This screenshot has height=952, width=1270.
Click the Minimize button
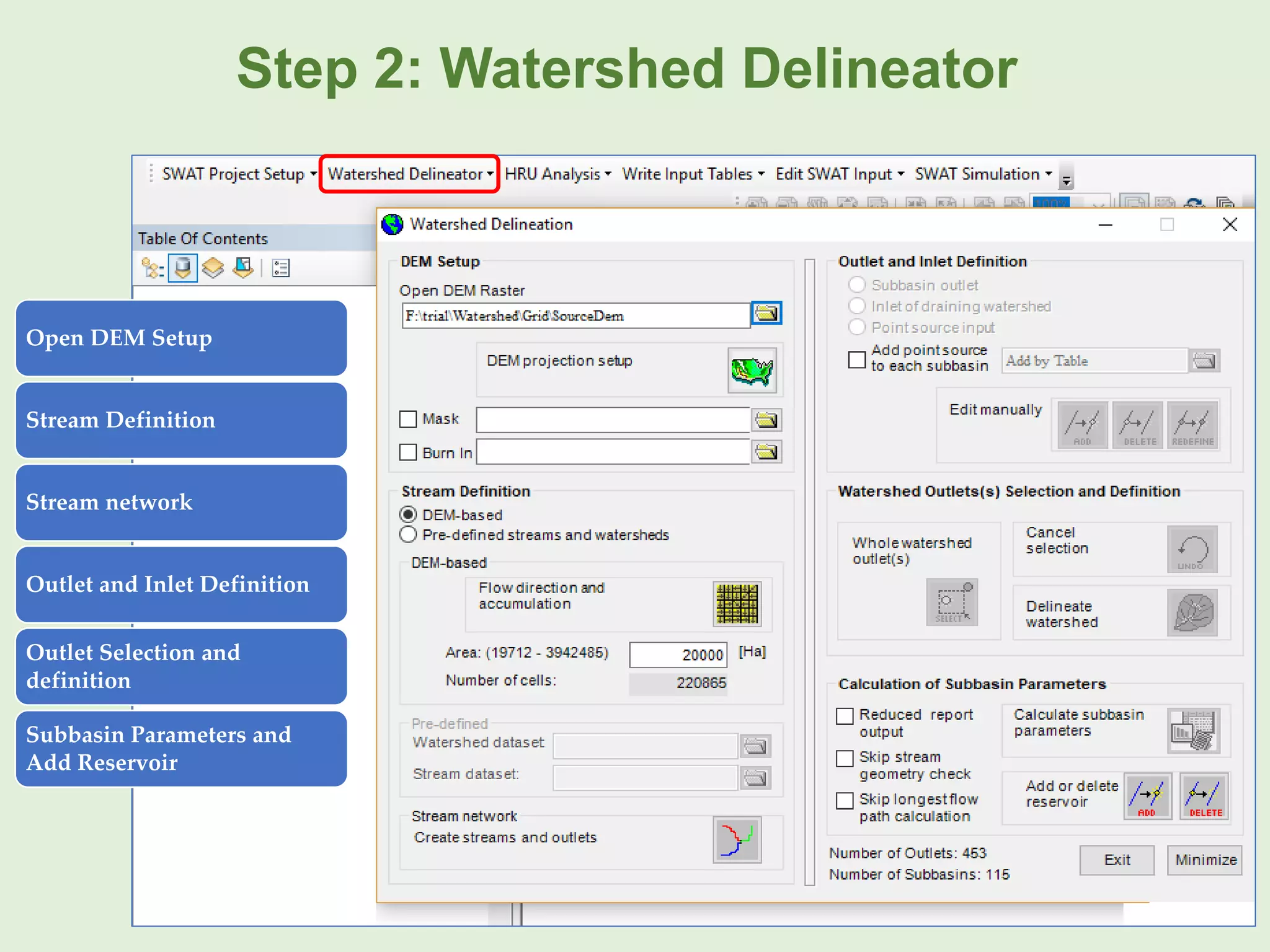point(1205,860)
